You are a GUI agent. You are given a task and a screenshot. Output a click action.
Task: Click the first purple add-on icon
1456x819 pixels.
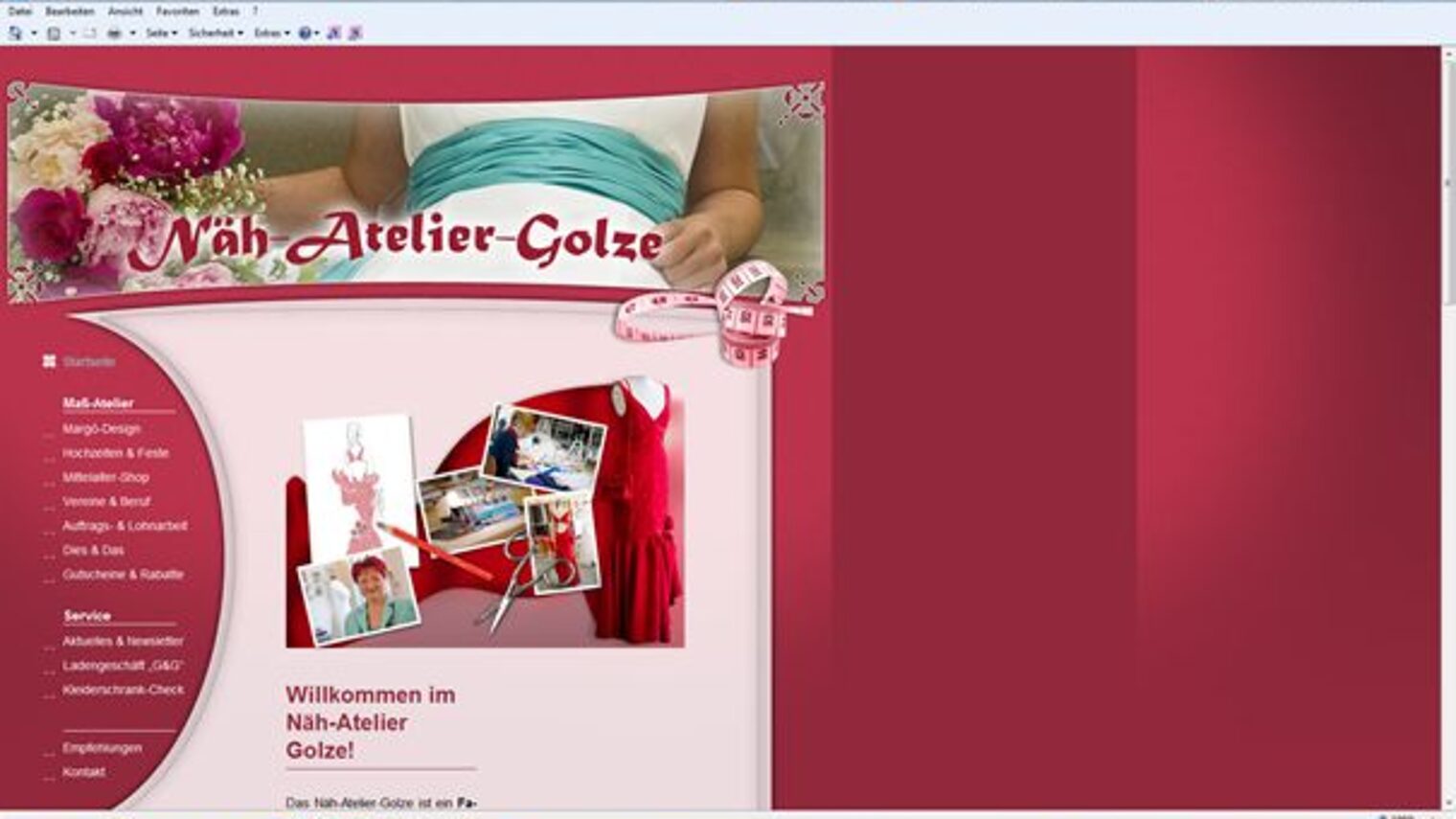pos(333,33)
